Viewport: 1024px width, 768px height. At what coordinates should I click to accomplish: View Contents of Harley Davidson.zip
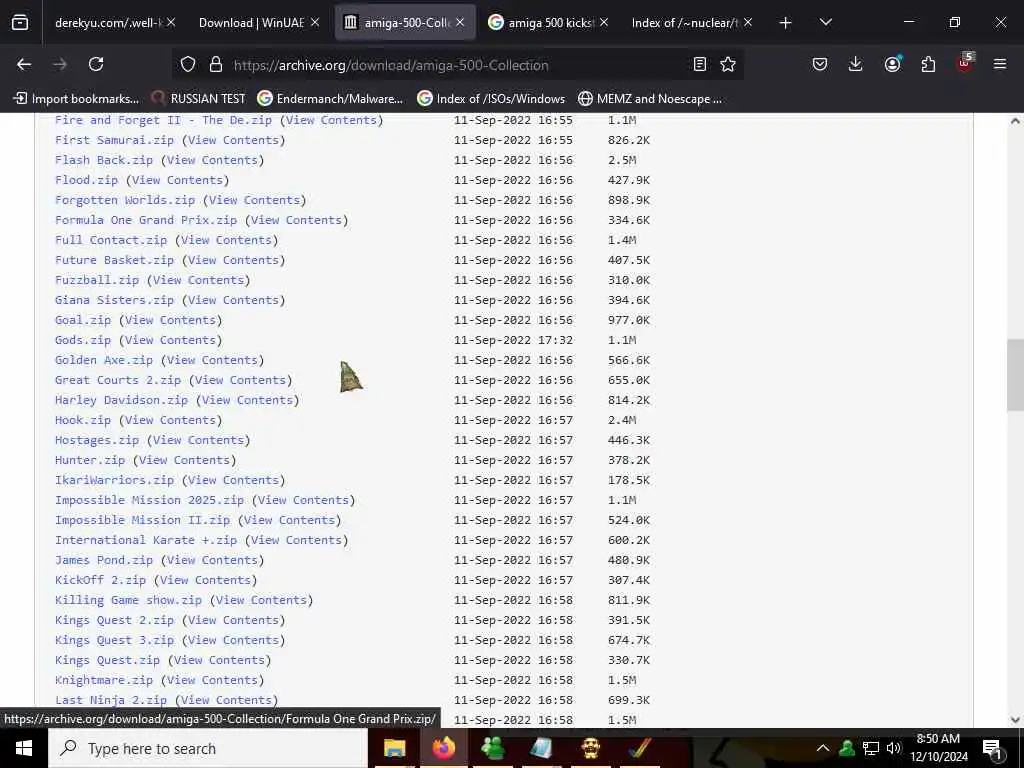pos(248,400)
